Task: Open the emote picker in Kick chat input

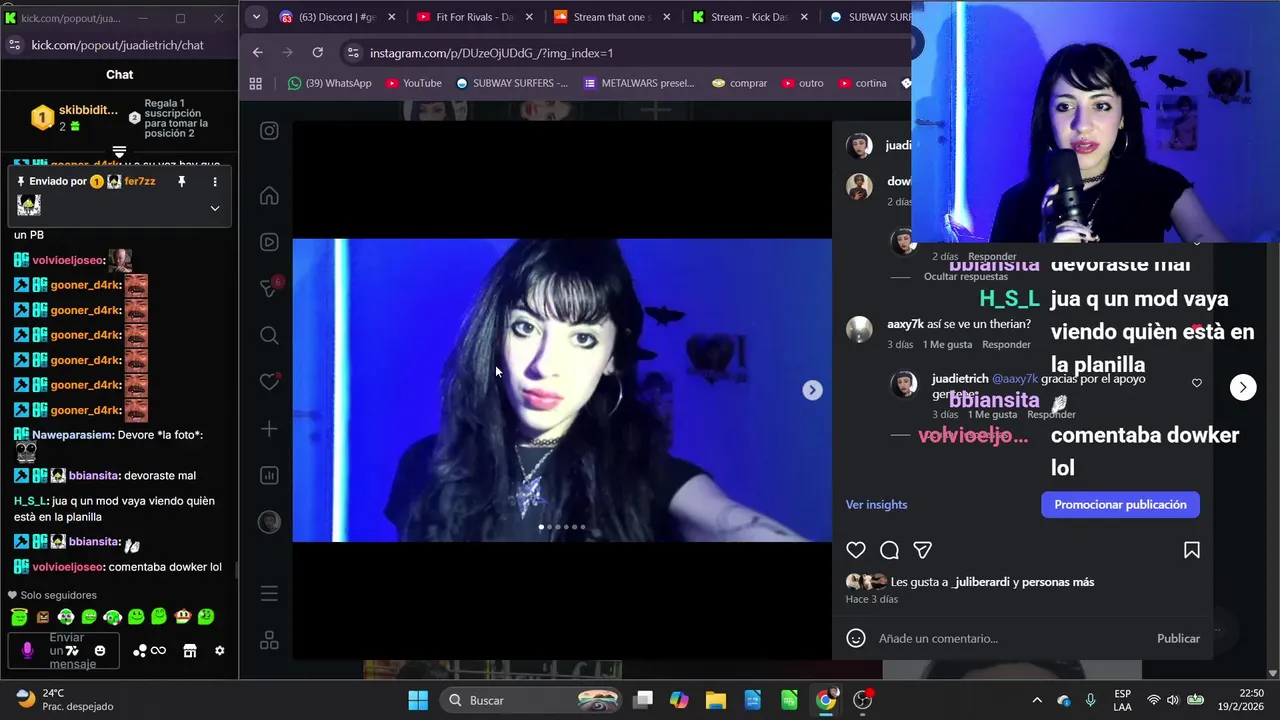Action: [x=100, y=650]
